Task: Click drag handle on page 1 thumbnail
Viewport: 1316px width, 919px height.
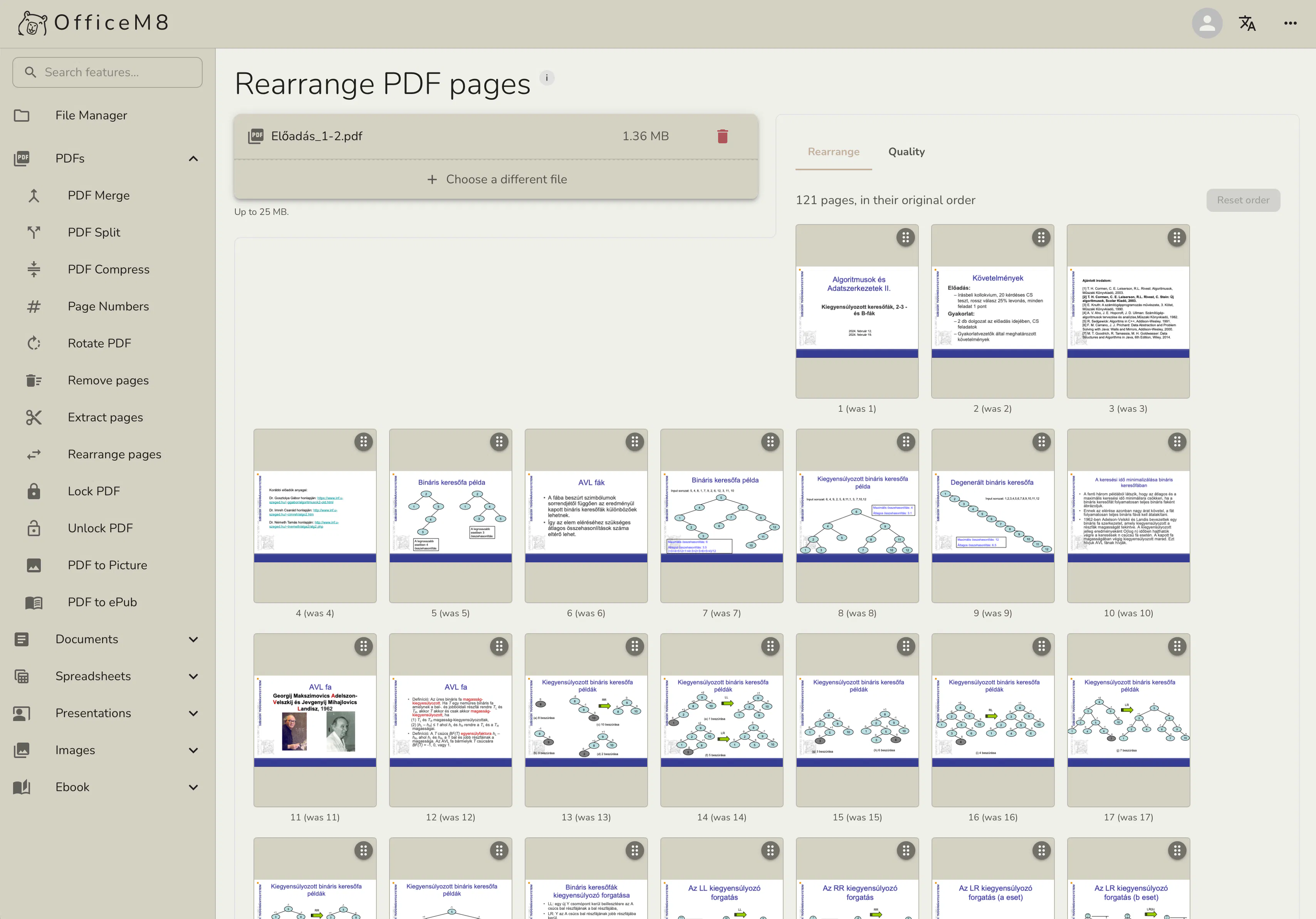Action: [905, 237]
